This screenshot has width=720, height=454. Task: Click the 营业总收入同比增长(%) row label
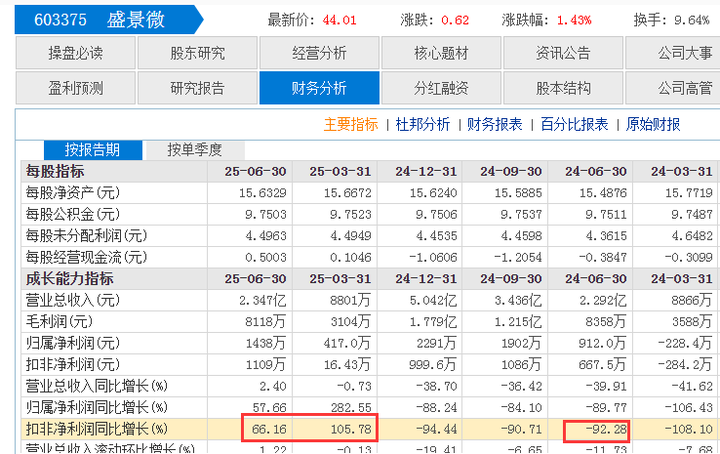(x=96, y=386)
